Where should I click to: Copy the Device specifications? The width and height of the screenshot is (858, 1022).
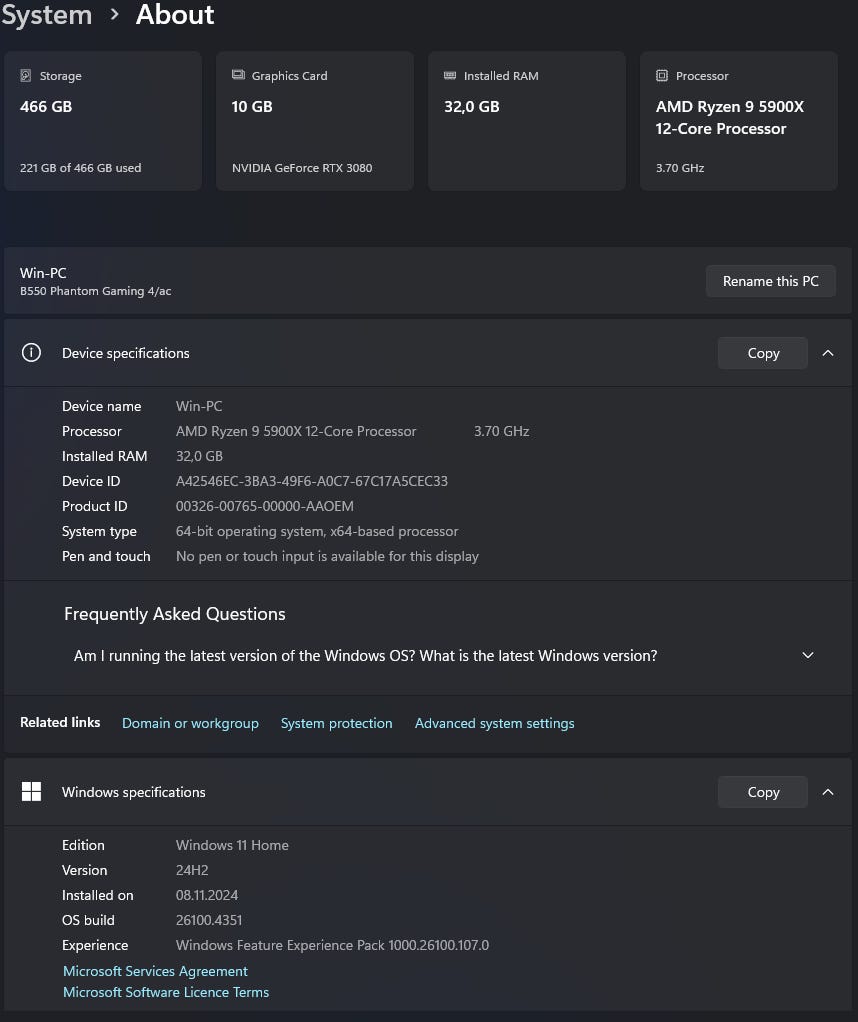[x=763, y=353]
